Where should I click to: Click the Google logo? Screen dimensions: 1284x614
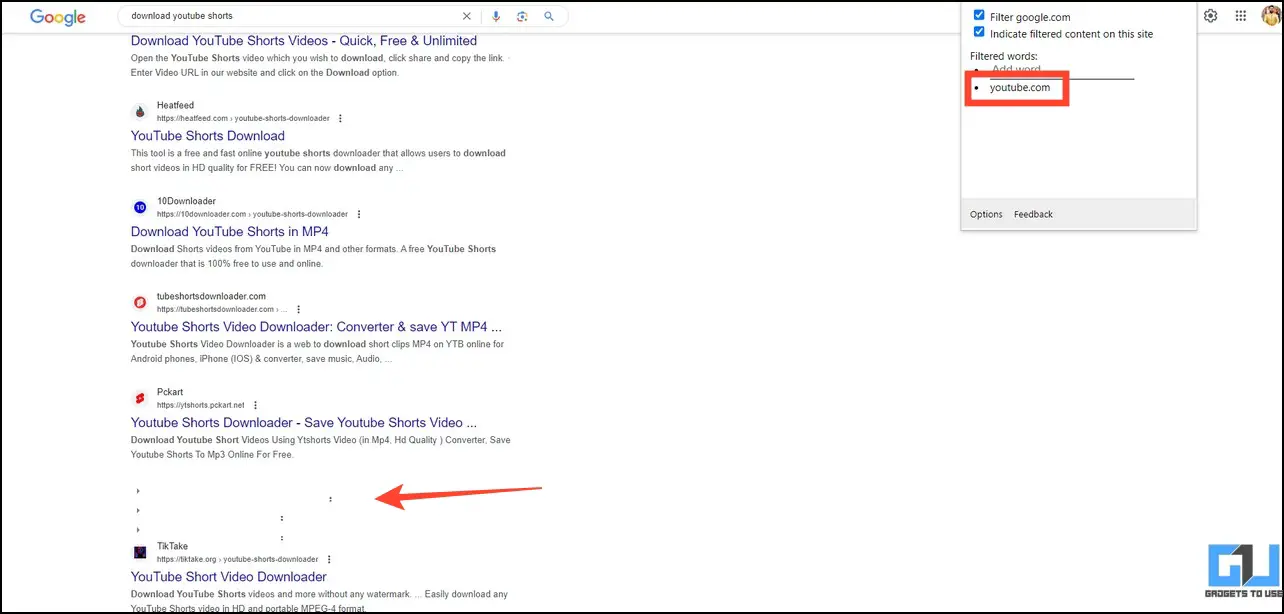tap(57, 17)
